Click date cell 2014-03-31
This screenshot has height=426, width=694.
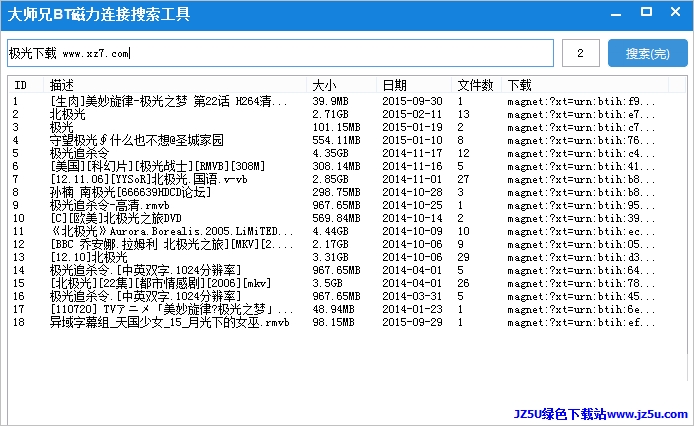pos(413,296)
